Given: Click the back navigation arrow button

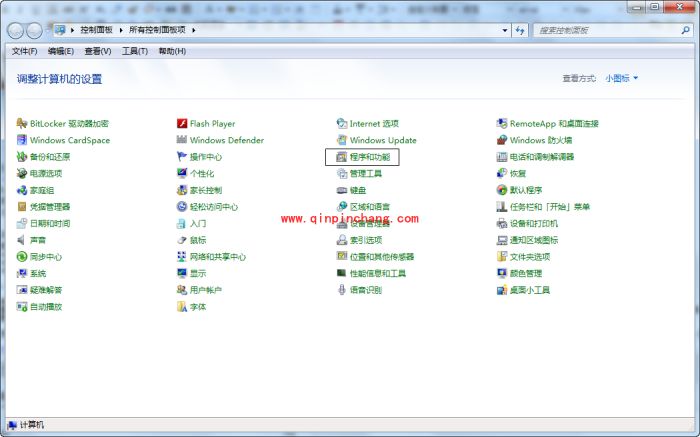Looking at the screenshot, I should (x=17, y=30).
